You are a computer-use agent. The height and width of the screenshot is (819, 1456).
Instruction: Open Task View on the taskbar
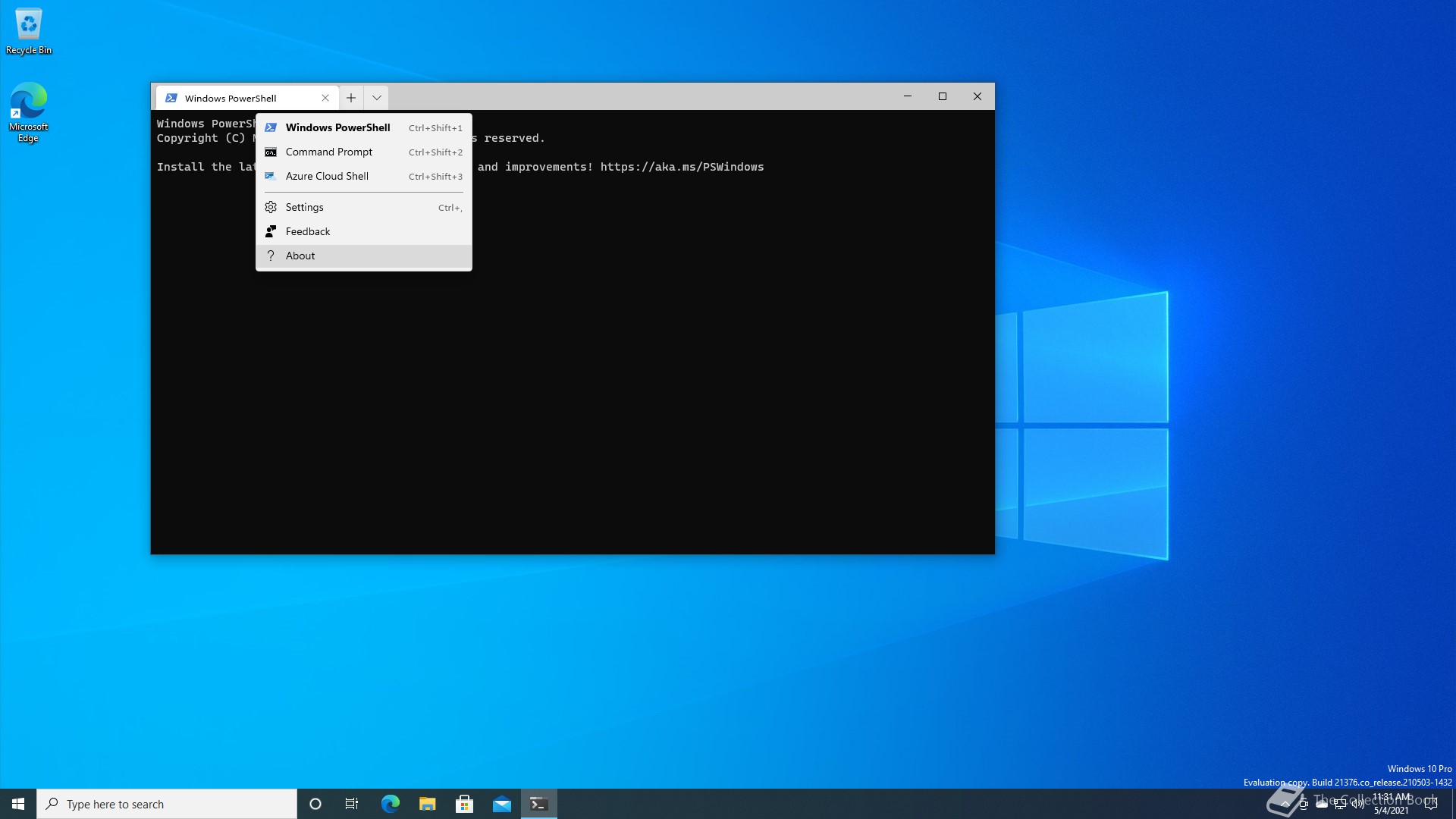pyautogui.click(x=352, y=804)
